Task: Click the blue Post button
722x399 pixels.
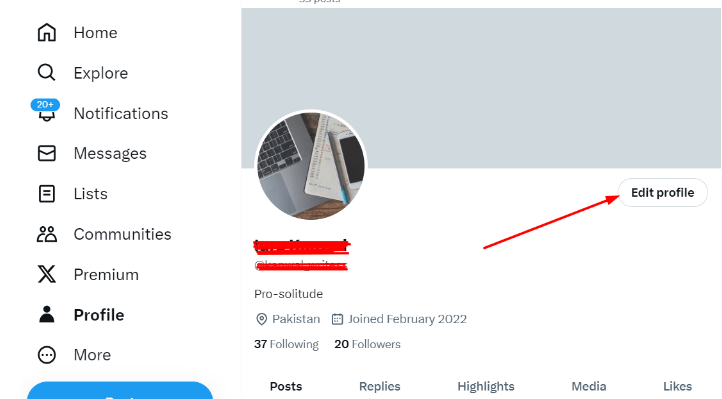Action: point(120,390)
